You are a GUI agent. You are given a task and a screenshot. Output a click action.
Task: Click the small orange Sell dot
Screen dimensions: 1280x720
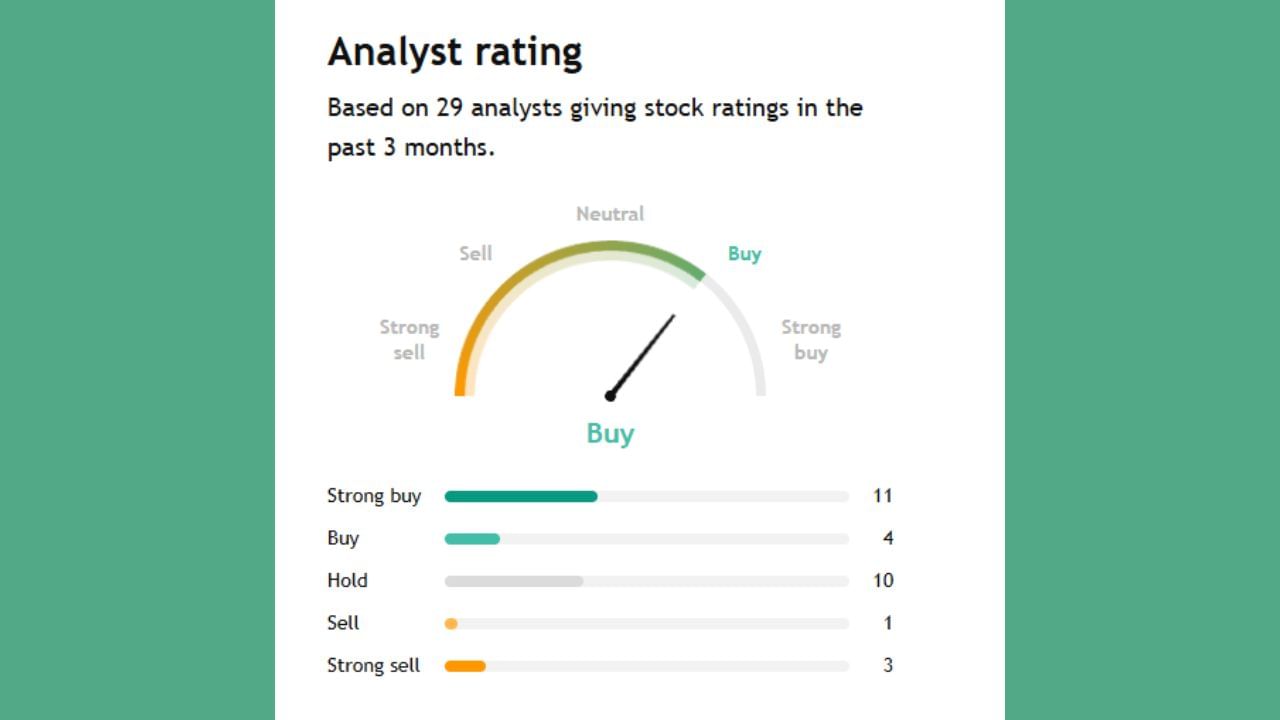click(451, 624)
